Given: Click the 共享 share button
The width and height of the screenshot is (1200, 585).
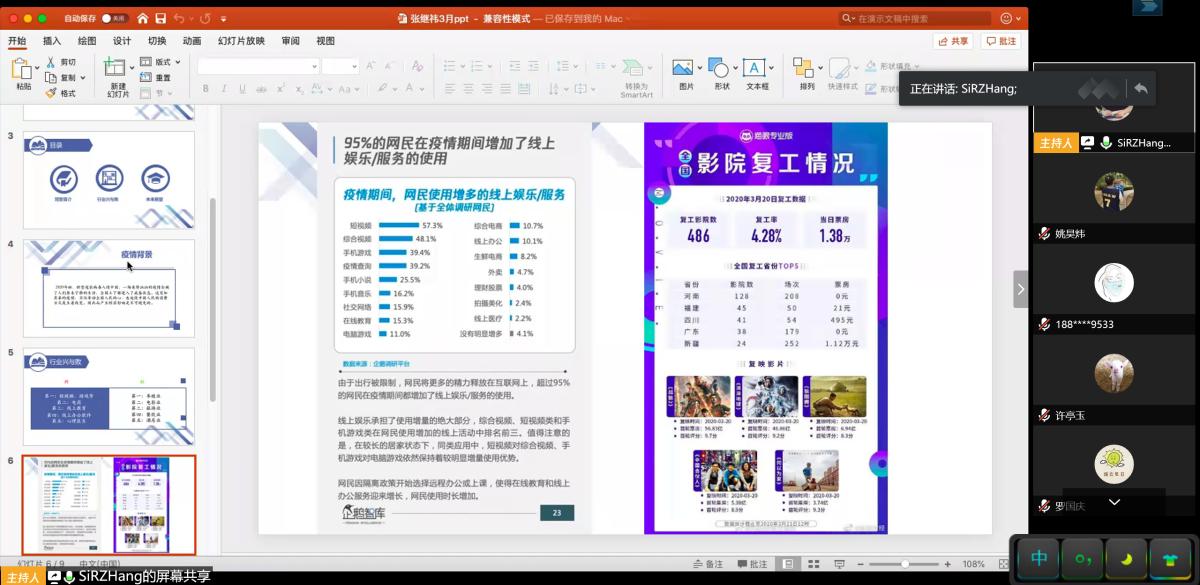Looking at the screenshot, I should pyautogui.click(x=952, y=41).
